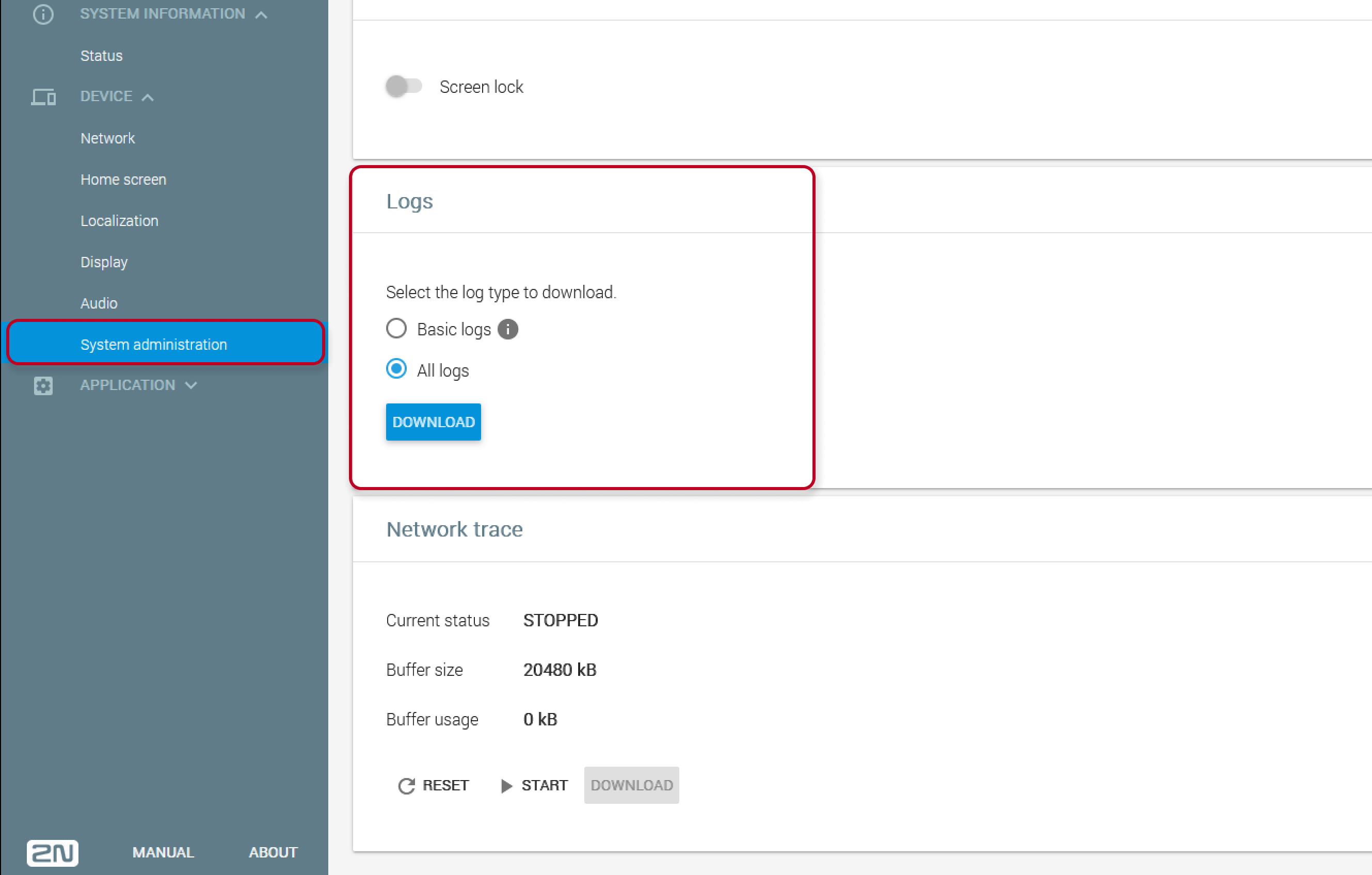Image resolution: width=1372 pixels, height=875 pixels.
Task: Select System administration menu item
Action: tap(165, 344)
